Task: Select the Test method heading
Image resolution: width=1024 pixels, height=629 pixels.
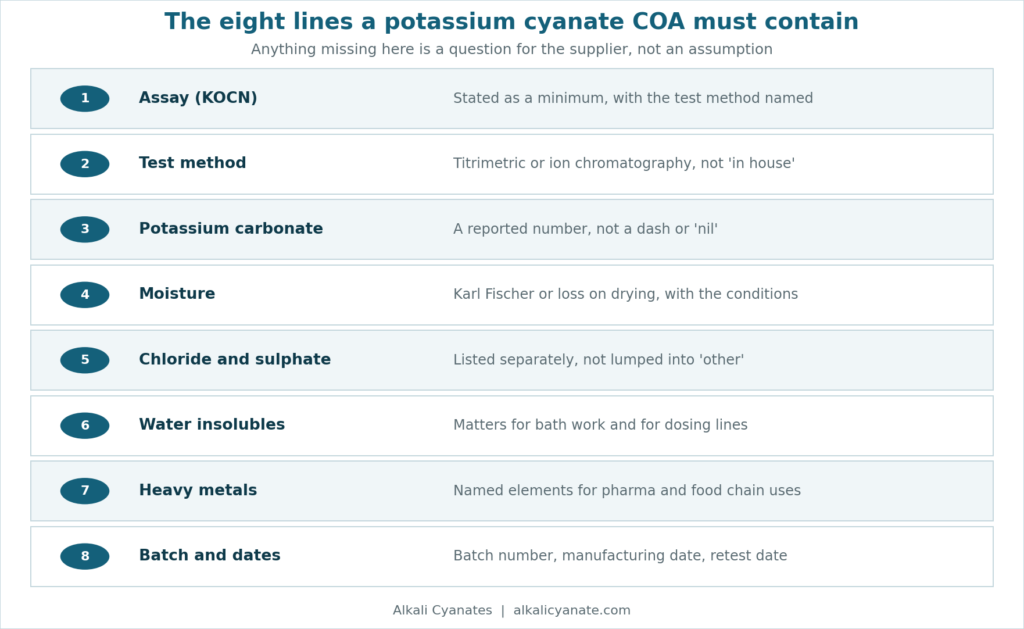Action: click(193, 163)
